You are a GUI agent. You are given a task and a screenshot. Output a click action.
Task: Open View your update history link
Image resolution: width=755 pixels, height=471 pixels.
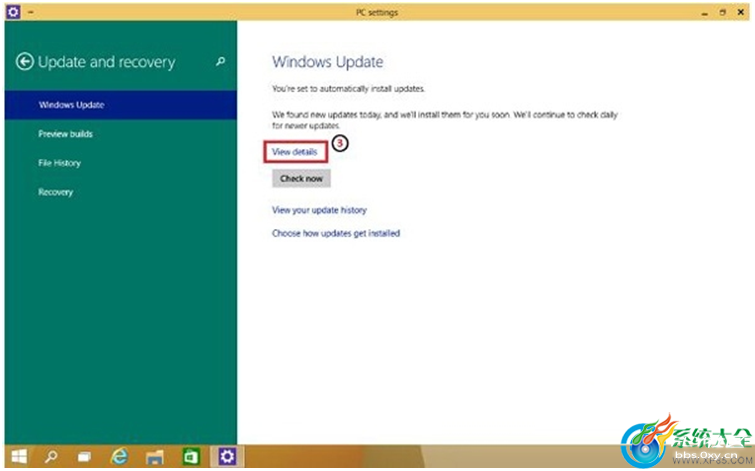pyautogui.click(x=319, y=210)
